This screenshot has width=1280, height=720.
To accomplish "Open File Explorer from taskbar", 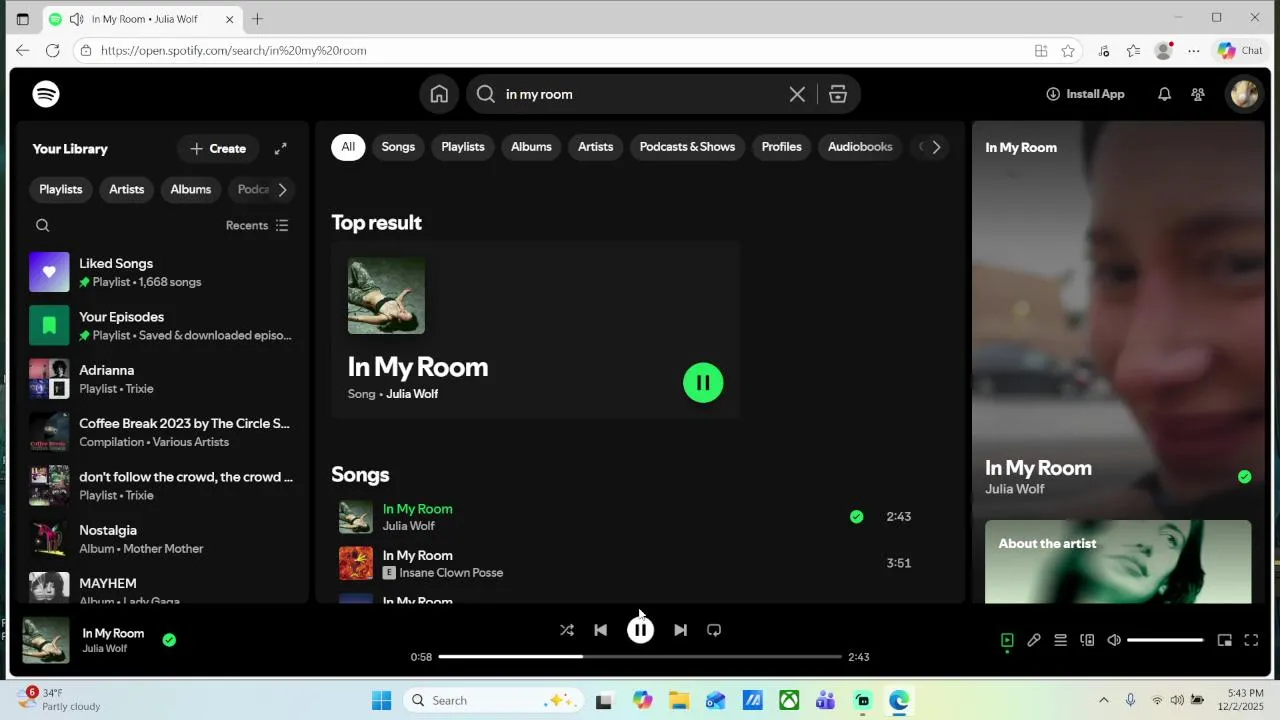I will click(678, 700).
